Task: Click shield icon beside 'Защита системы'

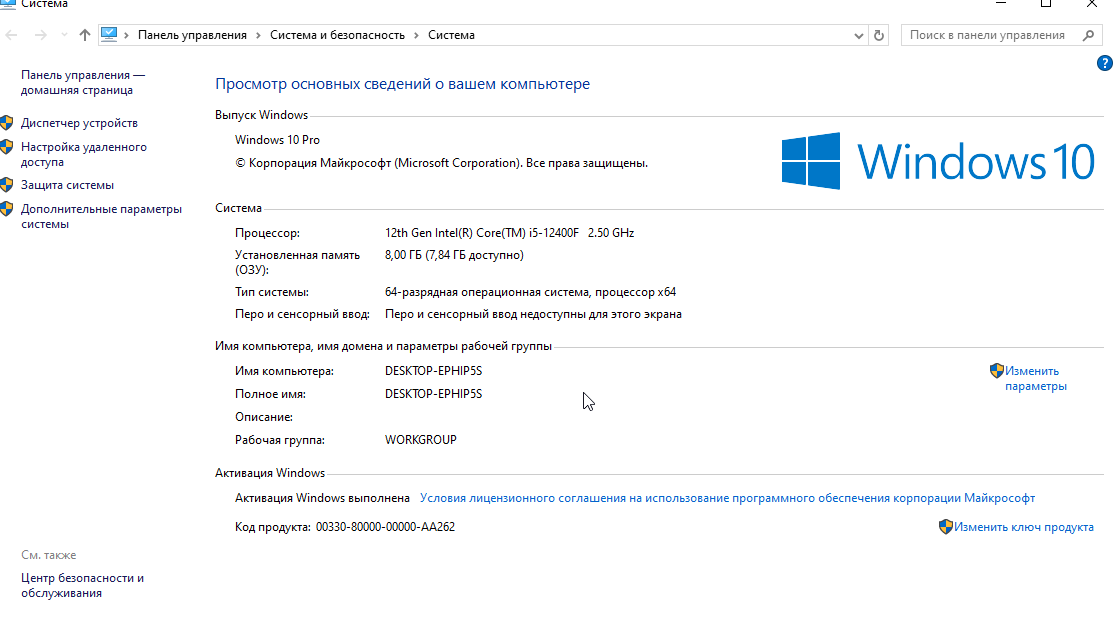Action: 7,185
